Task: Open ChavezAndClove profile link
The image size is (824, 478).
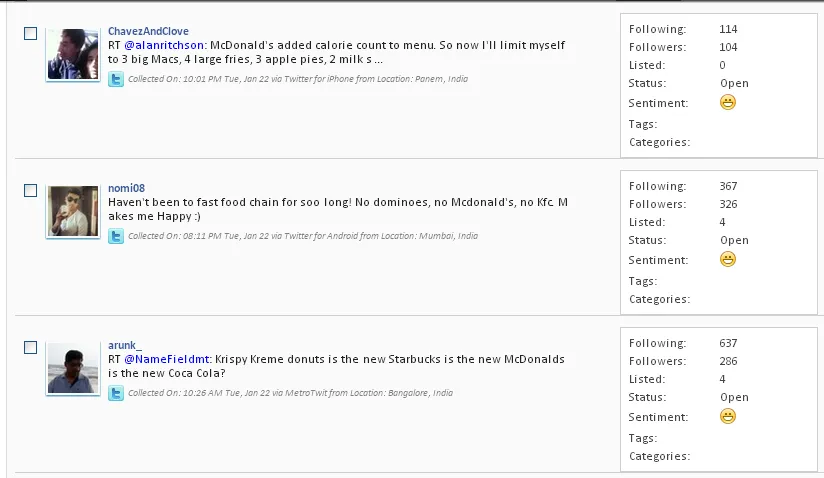Action: 148,31
